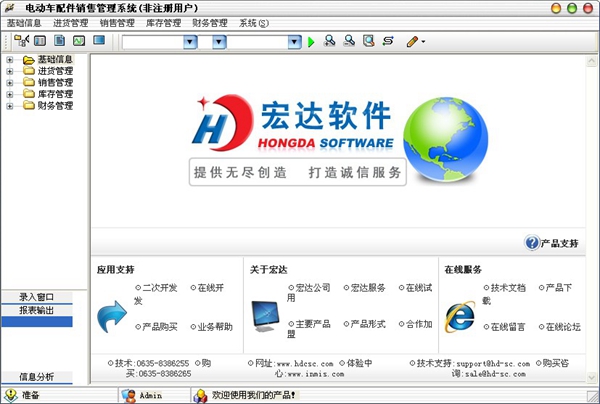Click inside the first toolbar combo input field
The height and width of the screenshot is (404, 600).
[153, 42]
